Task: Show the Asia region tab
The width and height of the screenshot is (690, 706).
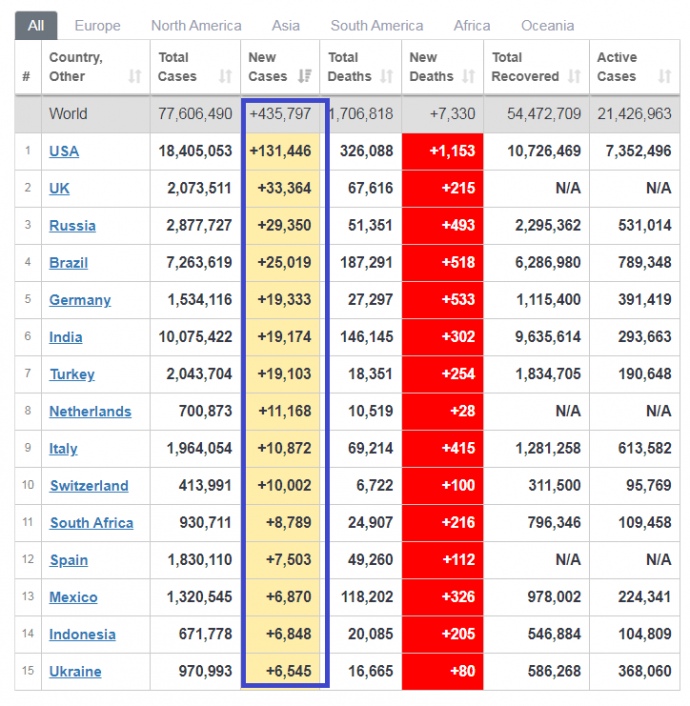Action: 286,26
